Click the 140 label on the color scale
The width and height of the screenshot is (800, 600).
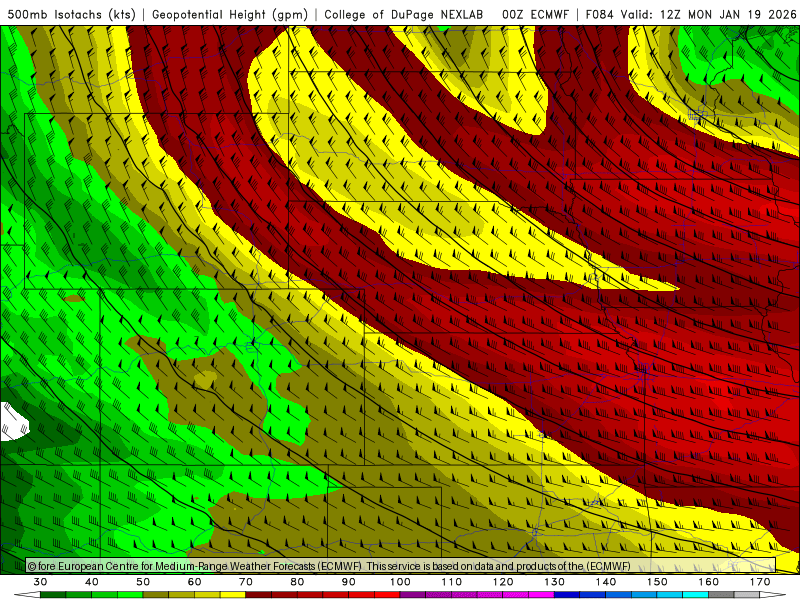tap(606, 582)
